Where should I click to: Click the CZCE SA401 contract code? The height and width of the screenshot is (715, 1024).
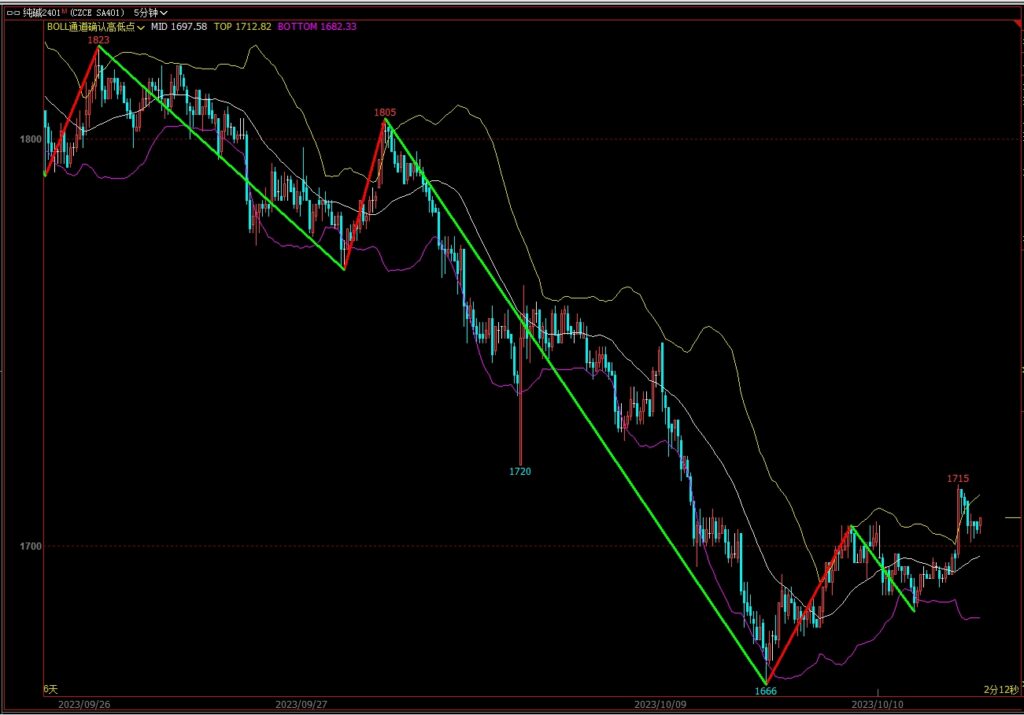pos(96,12)
